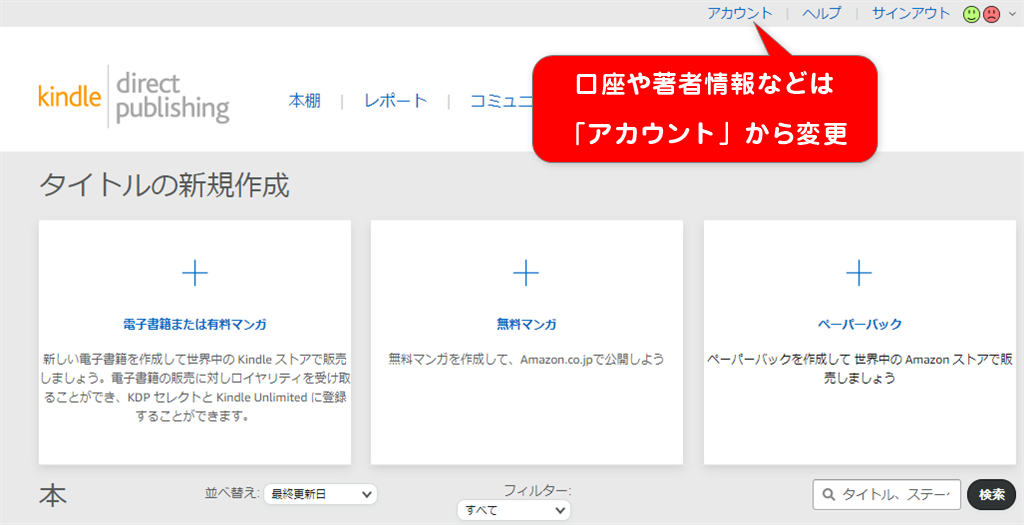This screenshot has height=525, width=1024.
Task: Click the 本 section heading
Action: tap(53, 496)
